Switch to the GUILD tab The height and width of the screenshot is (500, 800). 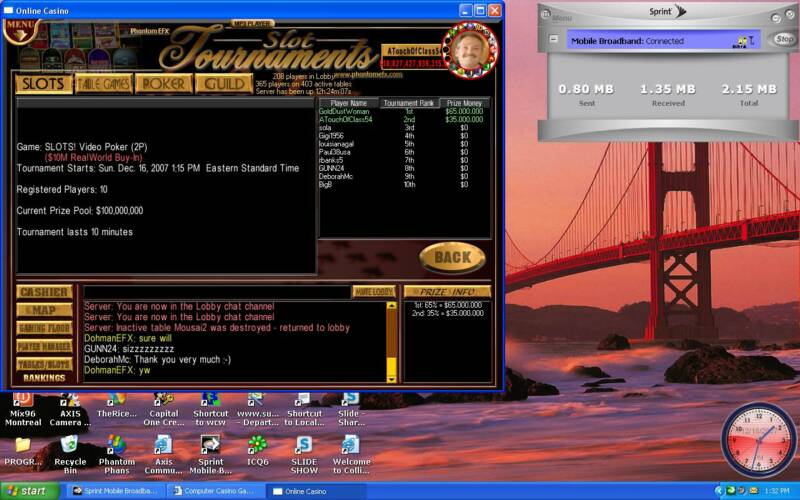pyautogui.click(x=224, y=84)
